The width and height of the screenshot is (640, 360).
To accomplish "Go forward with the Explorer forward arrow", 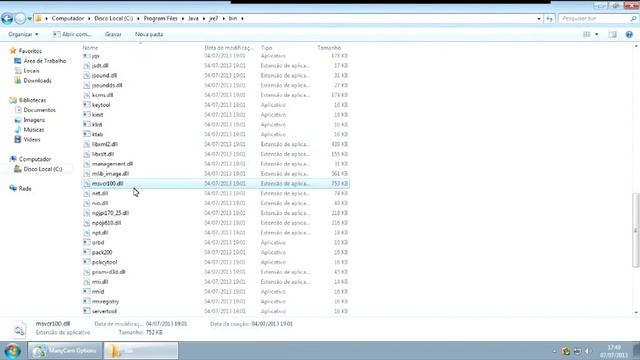I will click(20, 18).
